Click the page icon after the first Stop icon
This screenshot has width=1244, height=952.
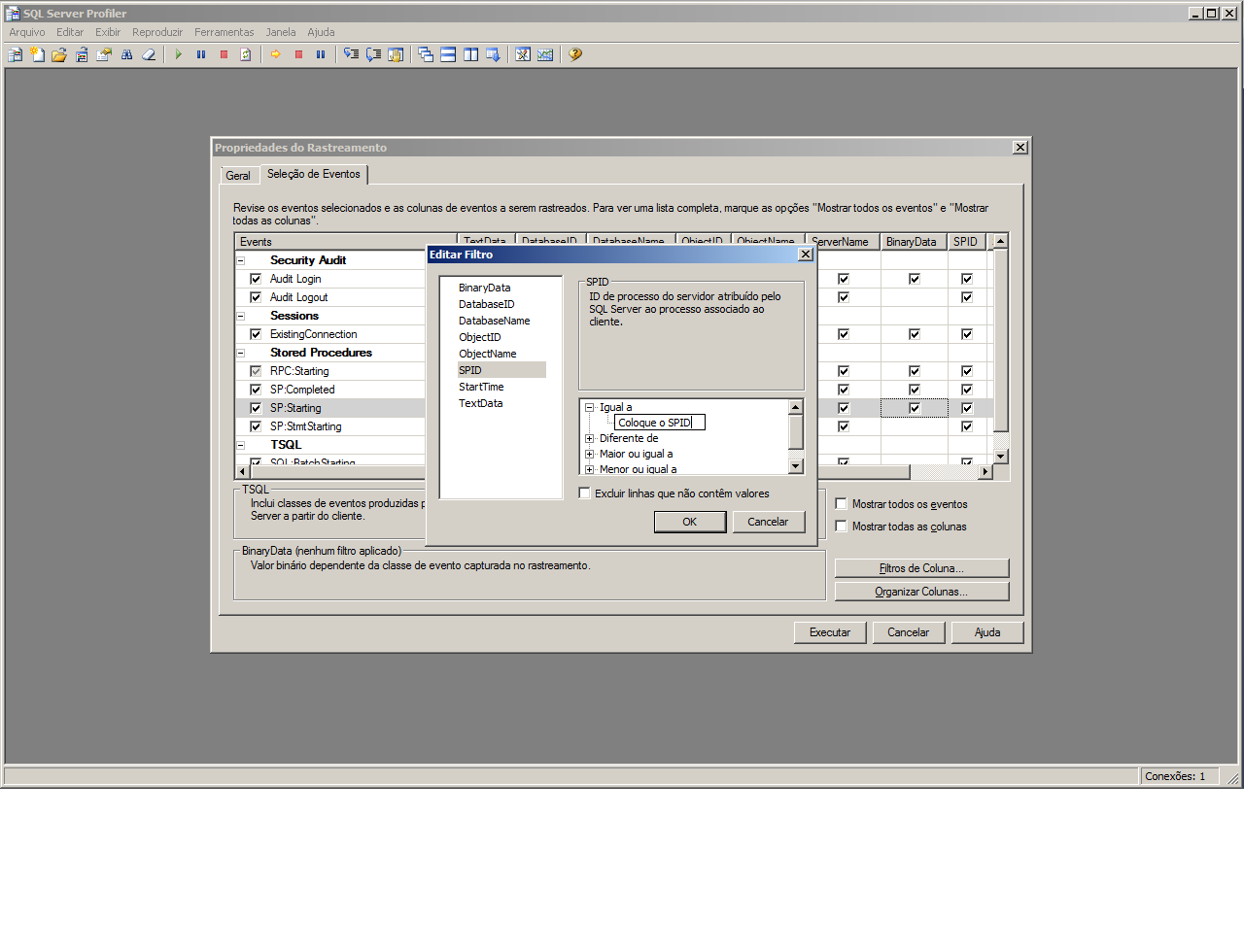pos(246,55)
